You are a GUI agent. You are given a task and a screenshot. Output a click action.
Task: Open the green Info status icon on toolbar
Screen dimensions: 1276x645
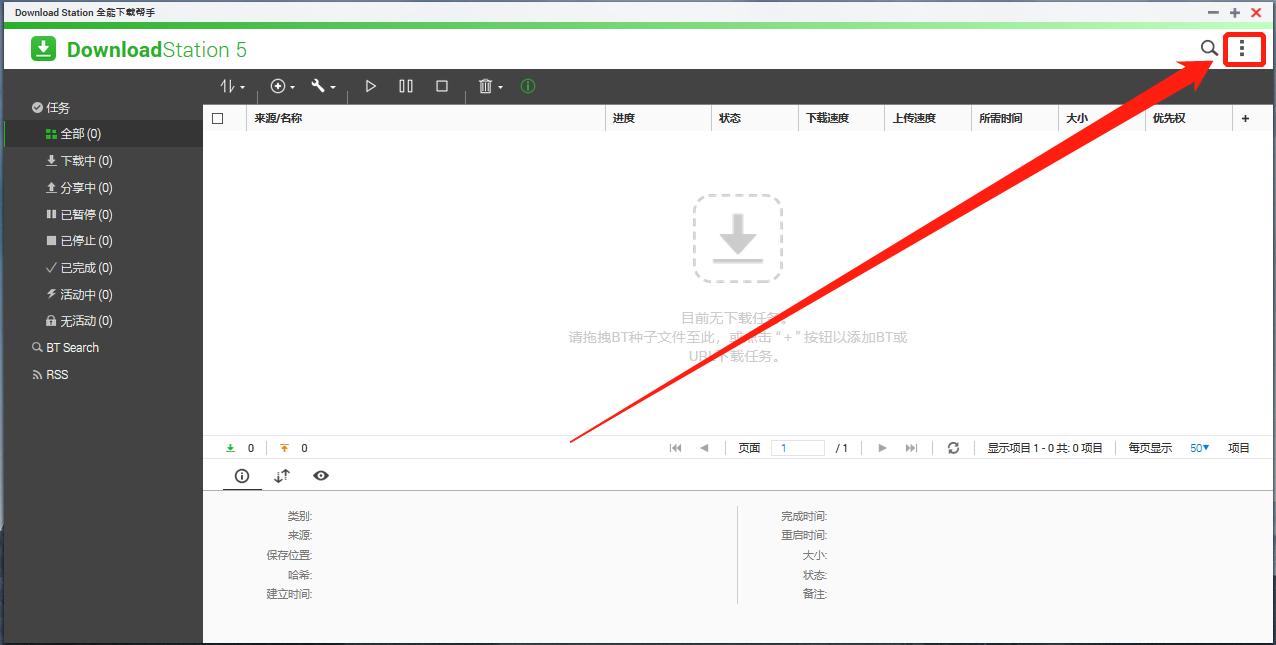[x=527, y=86]
